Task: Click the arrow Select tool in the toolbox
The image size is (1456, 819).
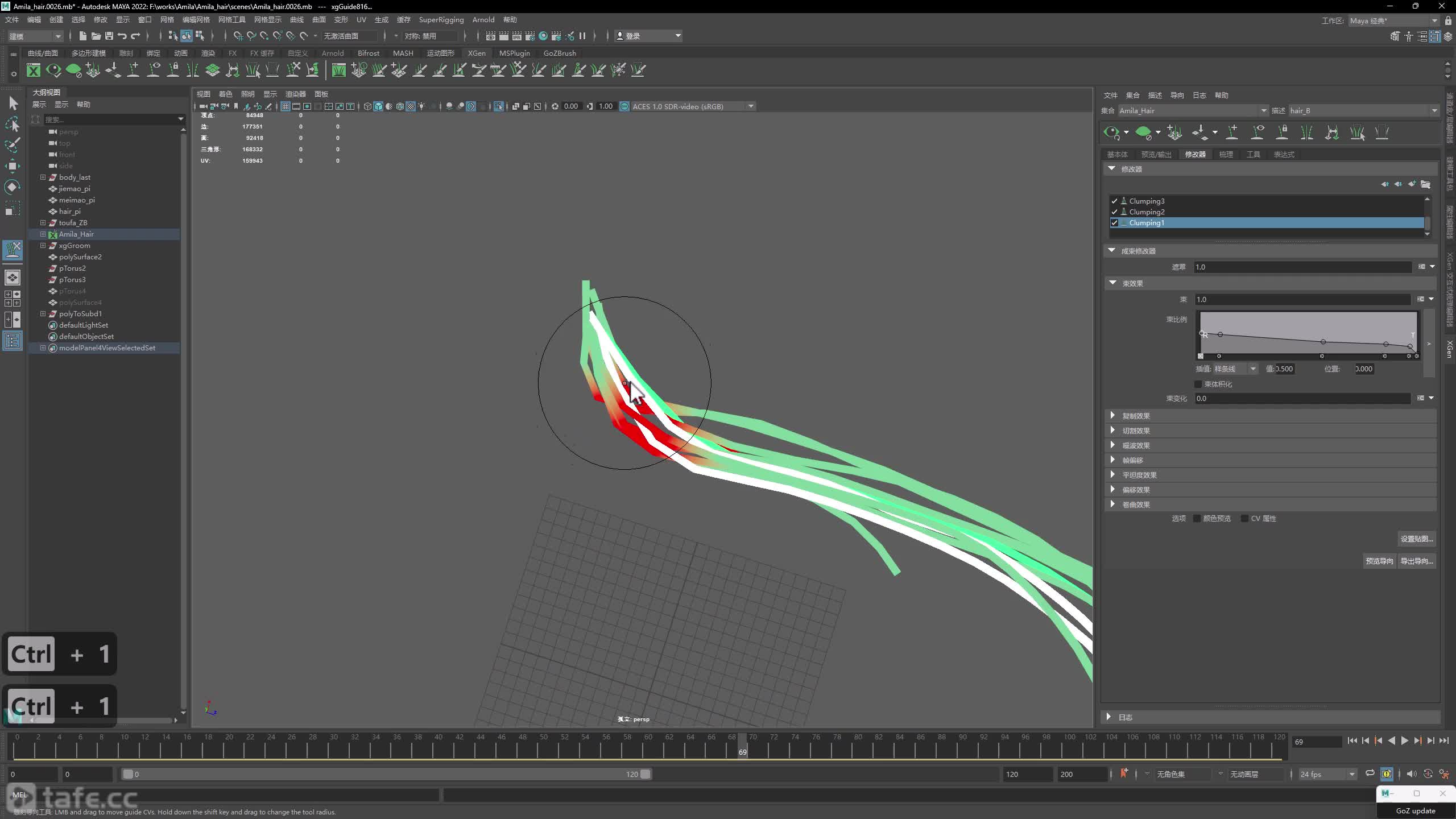Action: pyautogui.click(x=13, y=103)
